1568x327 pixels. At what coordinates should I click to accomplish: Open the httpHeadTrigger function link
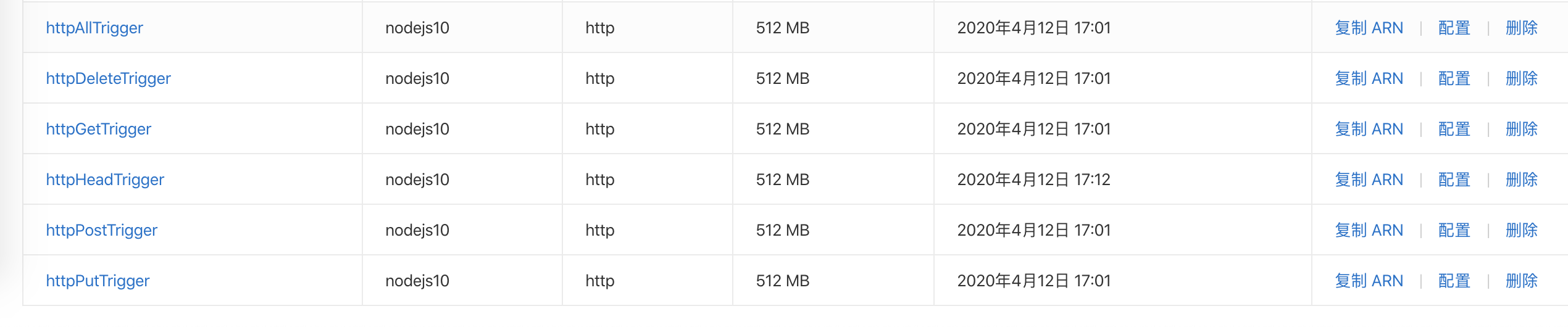[105, 180]
